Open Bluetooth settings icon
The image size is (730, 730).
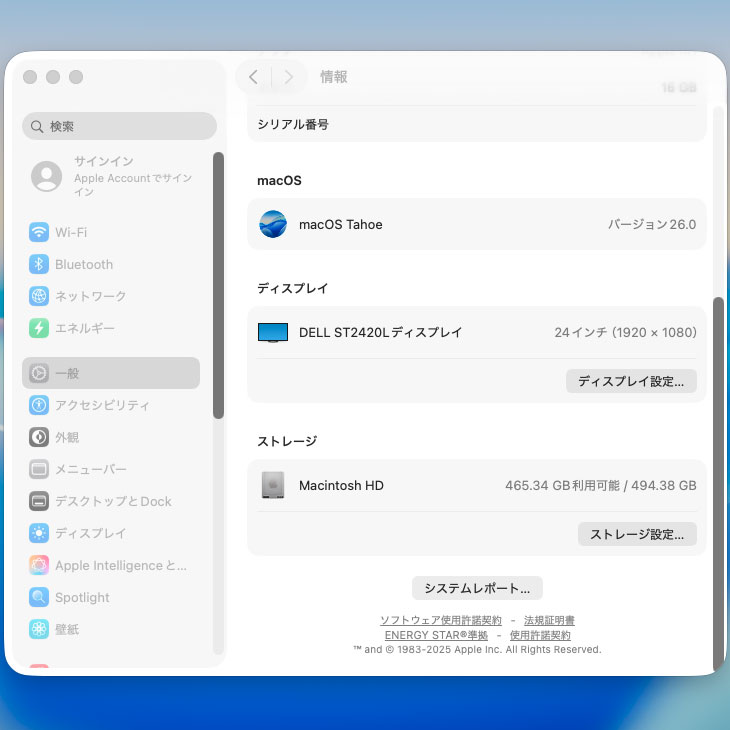coord(39,264)
